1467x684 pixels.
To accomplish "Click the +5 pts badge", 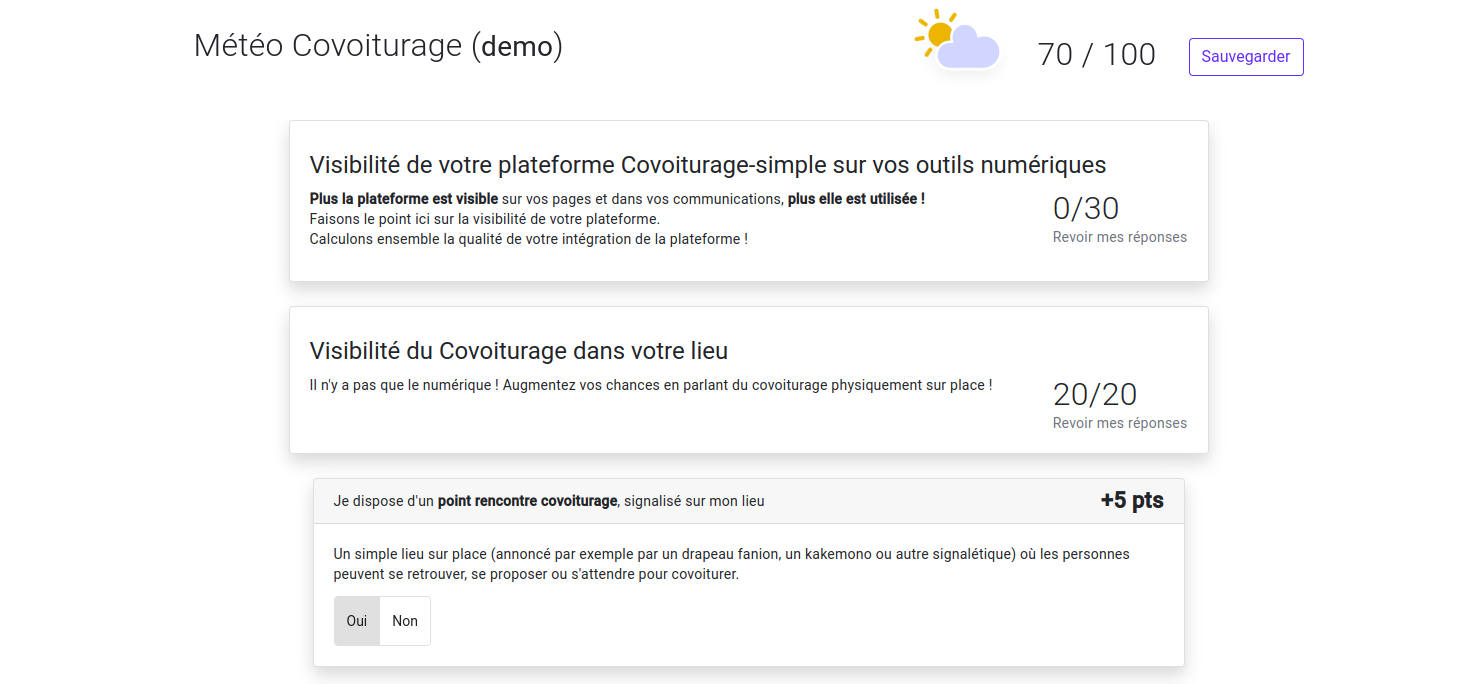I will pyautogui.click(x=1132, y=500).
